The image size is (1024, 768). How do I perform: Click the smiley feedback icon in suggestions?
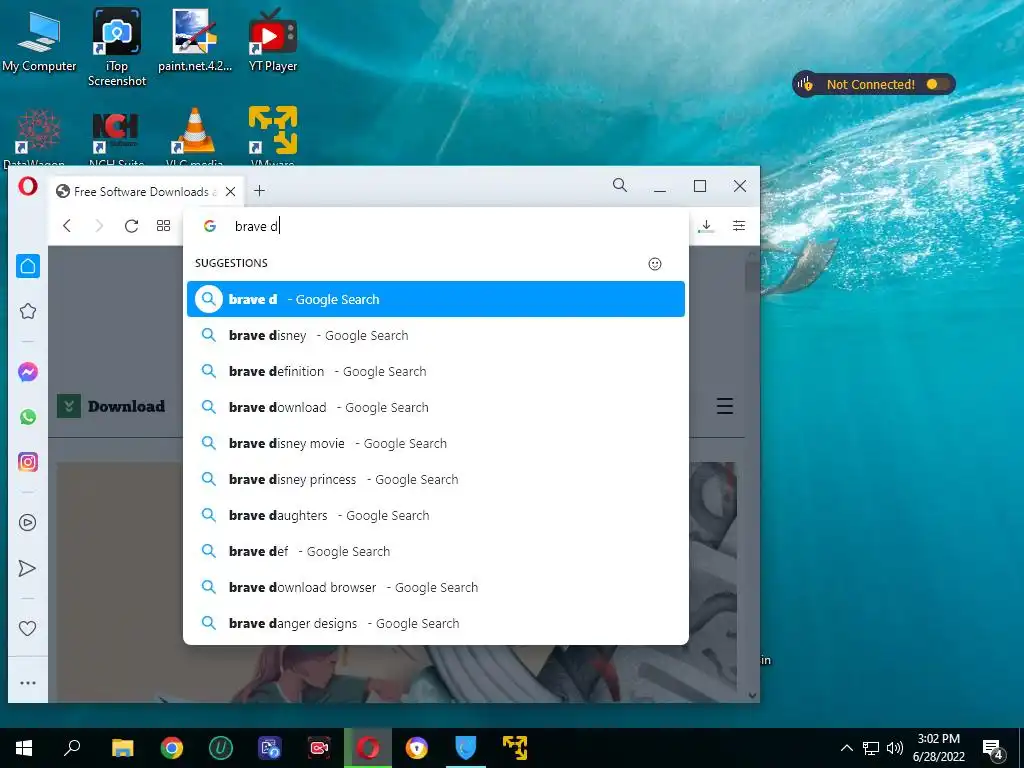pos(655,264)
